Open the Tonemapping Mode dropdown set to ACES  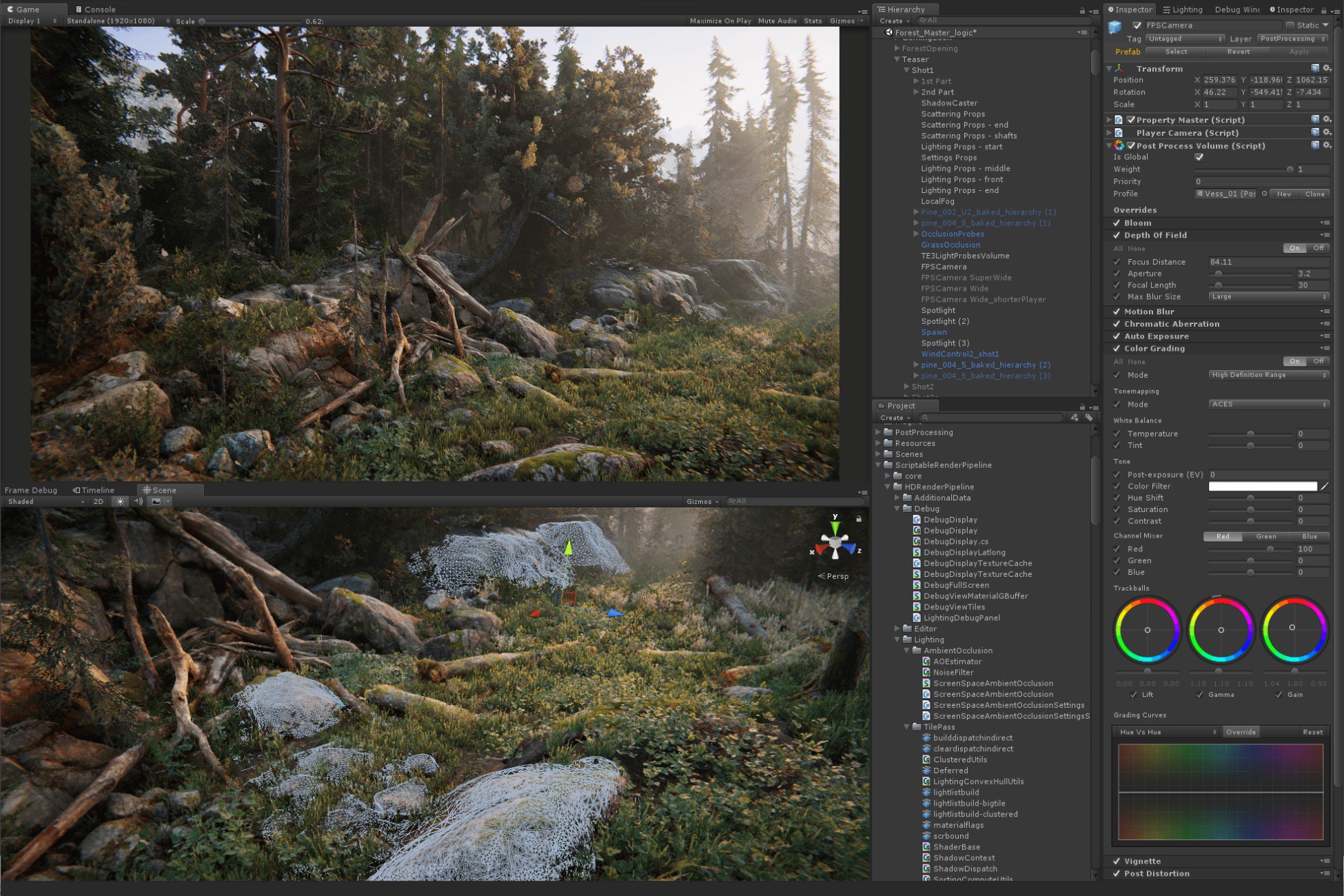pyautogui.click(x=1268, y=404)
